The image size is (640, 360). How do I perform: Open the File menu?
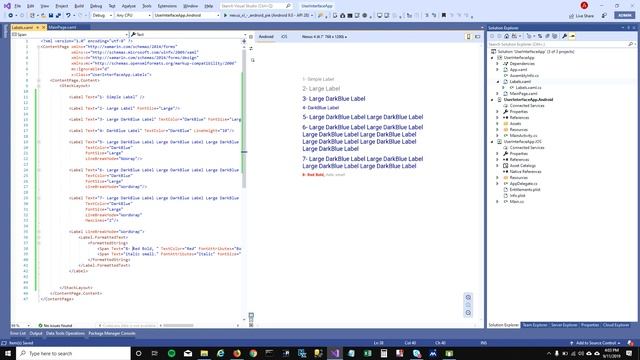coord(18,6)
